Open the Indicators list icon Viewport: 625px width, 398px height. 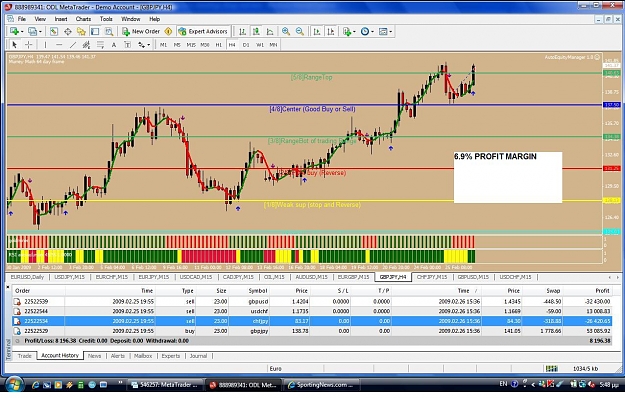[347, 31]
